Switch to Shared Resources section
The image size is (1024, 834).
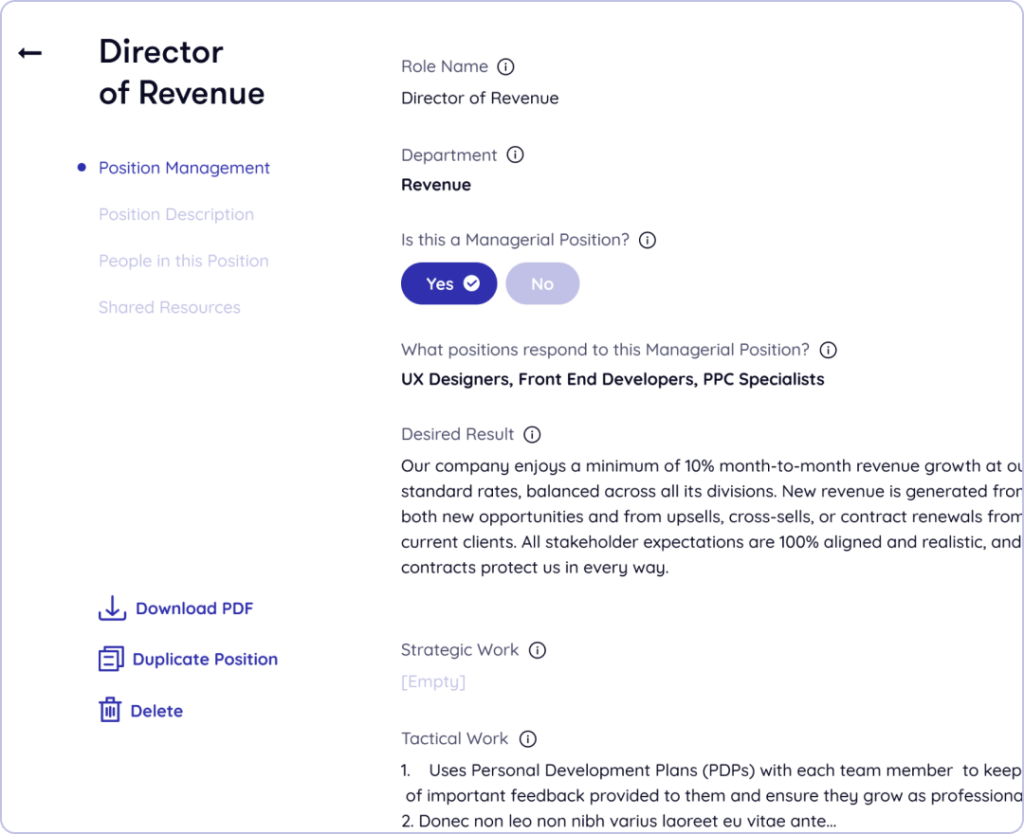(169, 307)
